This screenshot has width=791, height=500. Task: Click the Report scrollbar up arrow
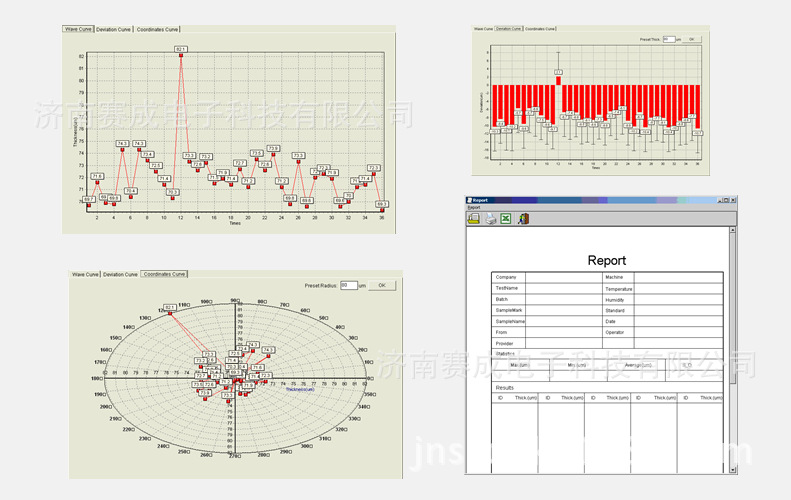coord(733,230)
